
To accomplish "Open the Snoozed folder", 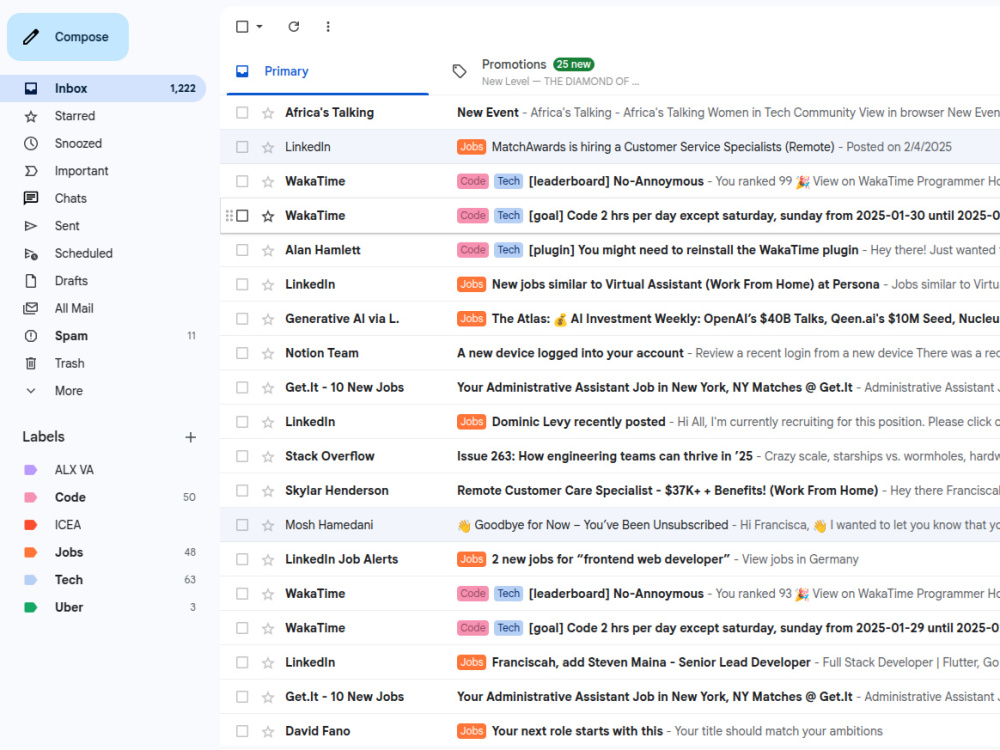I will [103, 143].
